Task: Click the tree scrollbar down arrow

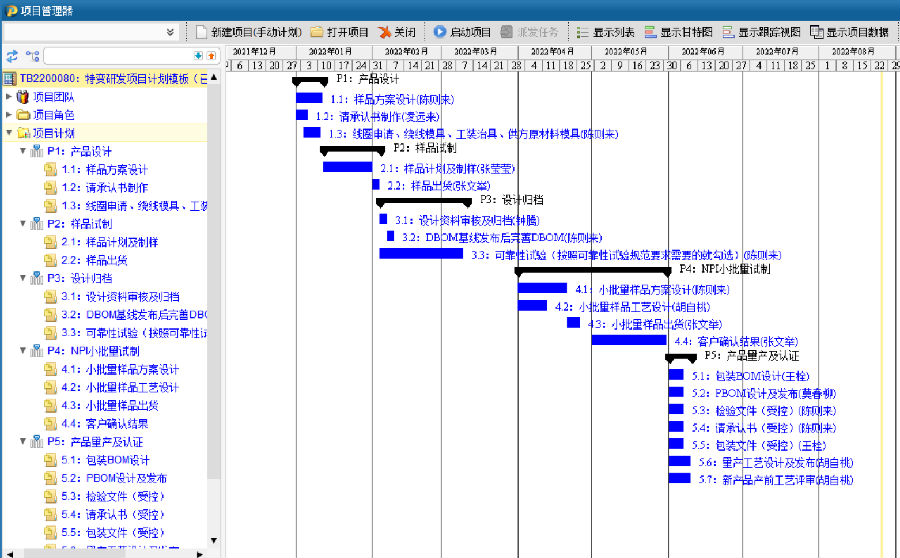Action: pyautogui.click(x=214, y=540)
